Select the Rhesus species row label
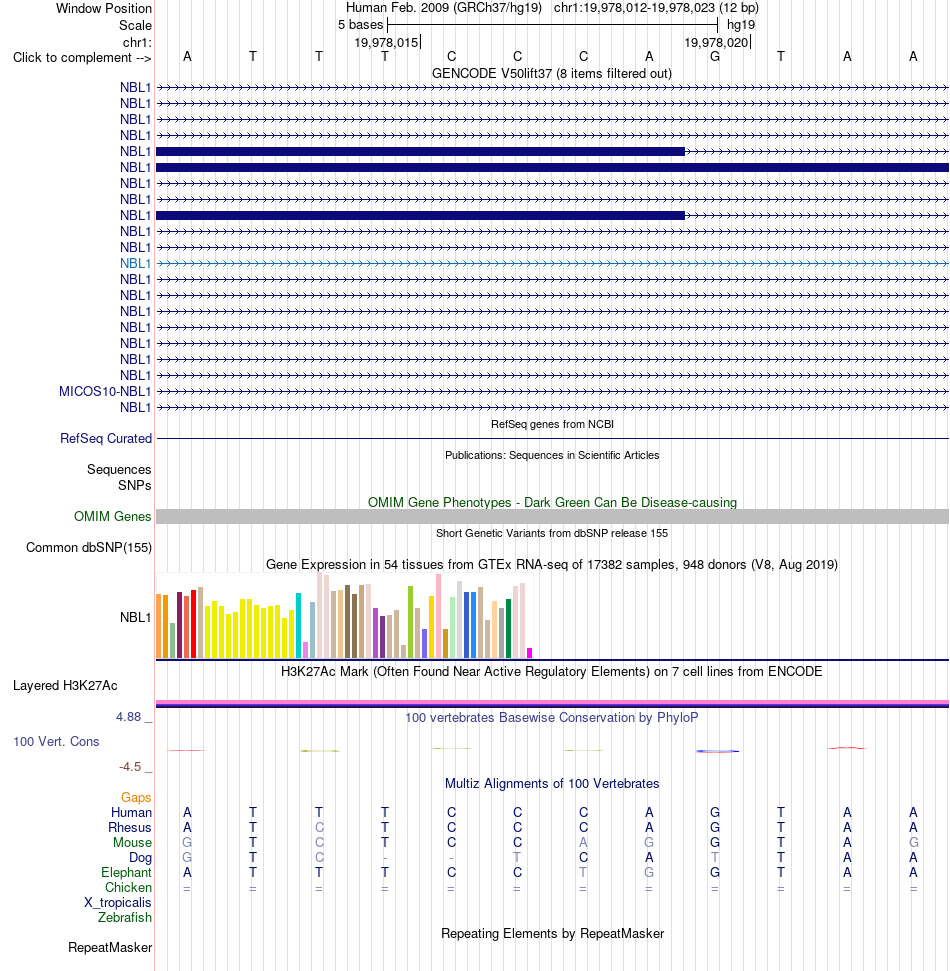Screen dimensions: 950x971 tap(129, 827)
